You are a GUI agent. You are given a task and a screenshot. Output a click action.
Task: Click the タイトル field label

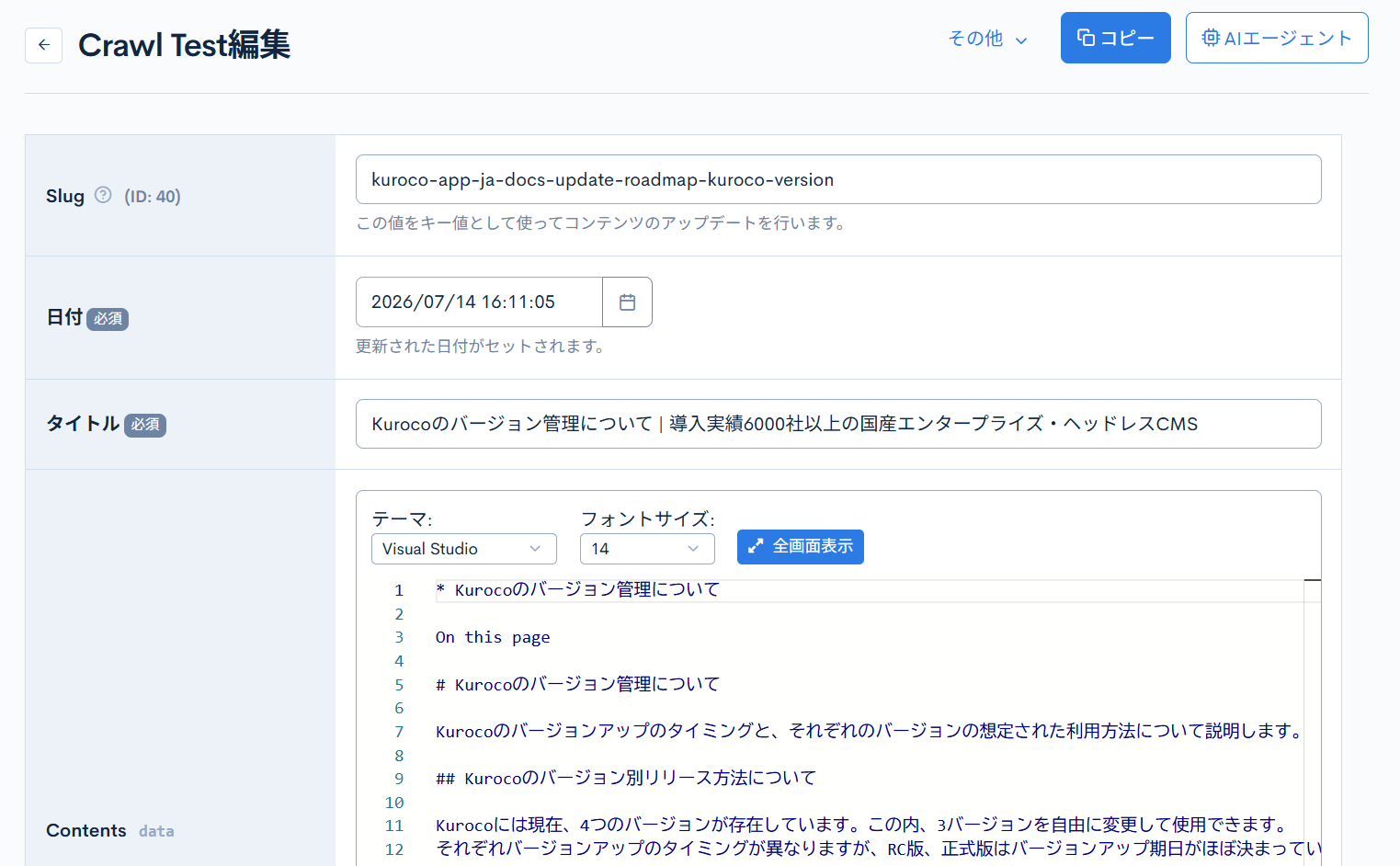83,423
